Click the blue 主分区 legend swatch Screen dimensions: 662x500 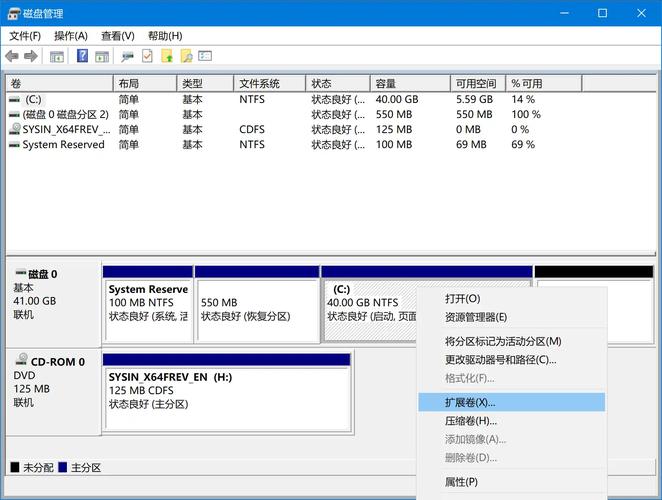[62, 467]
